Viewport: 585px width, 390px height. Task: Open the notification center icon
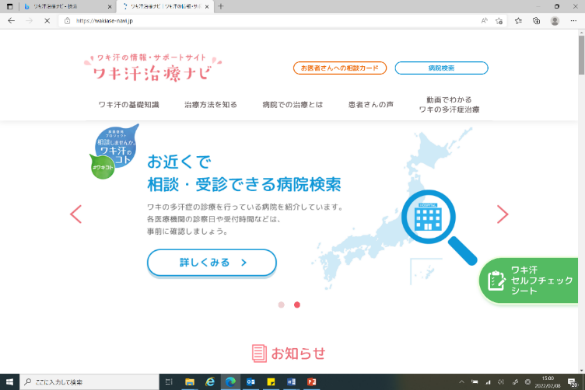pos(572,382)
